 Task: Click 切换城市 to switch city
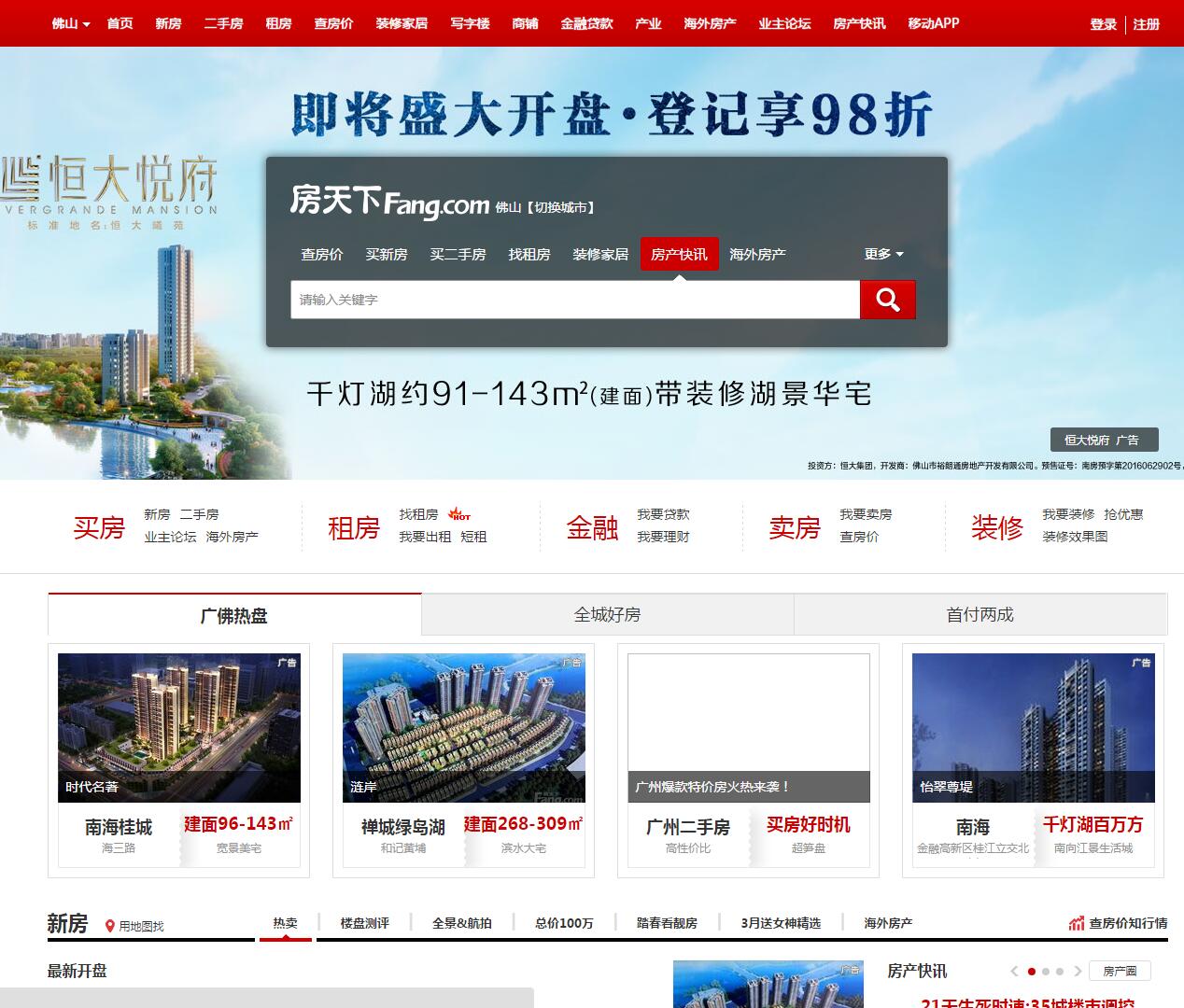pos(560,208)
